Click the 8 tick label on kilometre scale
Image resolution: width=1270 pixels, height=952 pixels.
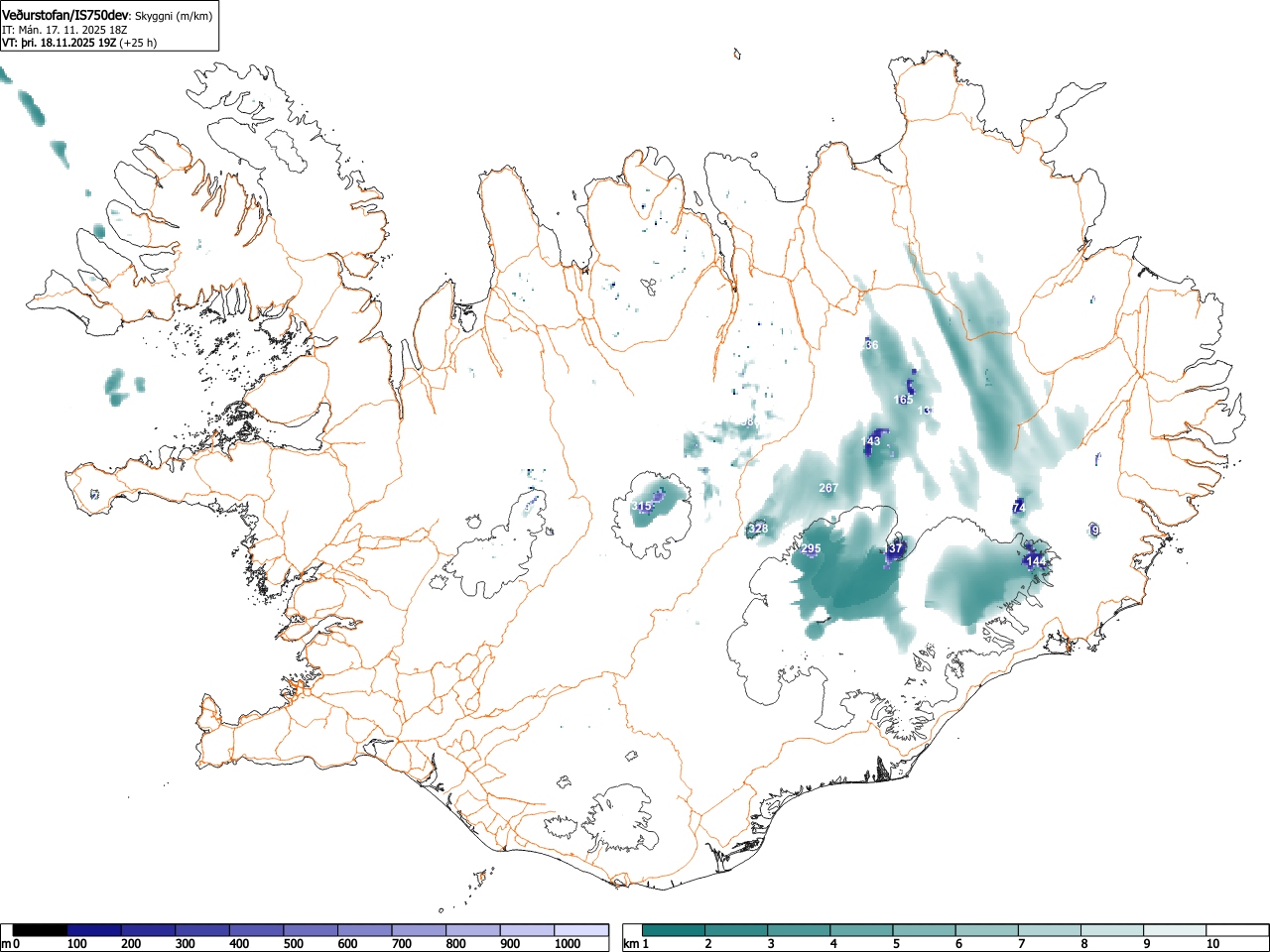tap(1083, 944)
